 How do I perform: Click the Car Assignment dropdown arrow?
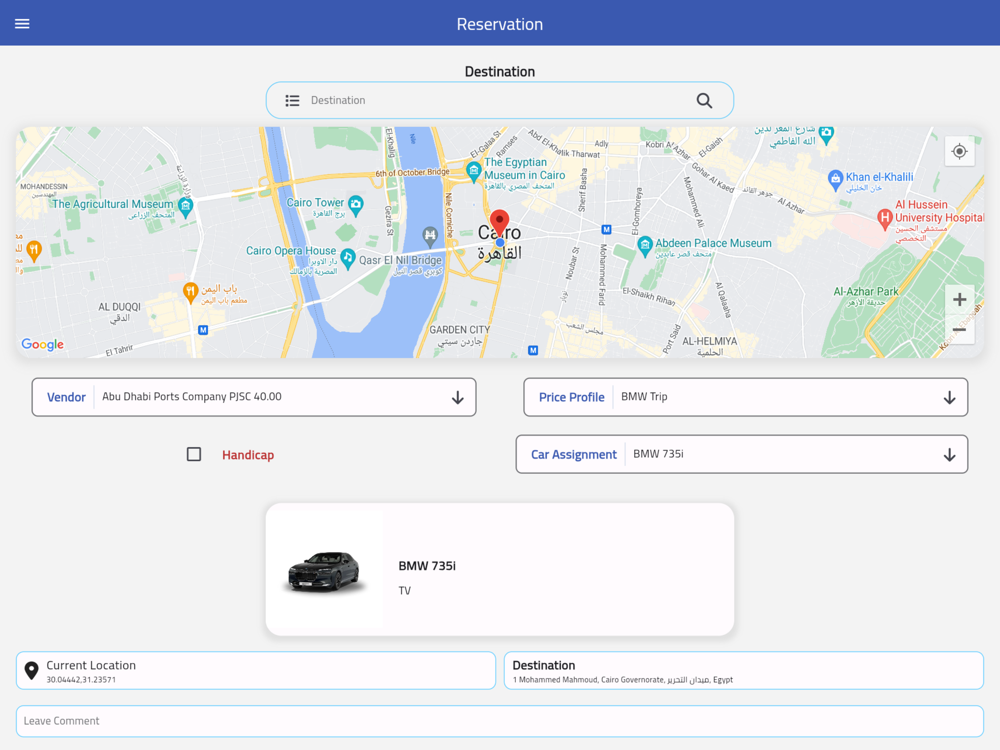pos(949,455)
